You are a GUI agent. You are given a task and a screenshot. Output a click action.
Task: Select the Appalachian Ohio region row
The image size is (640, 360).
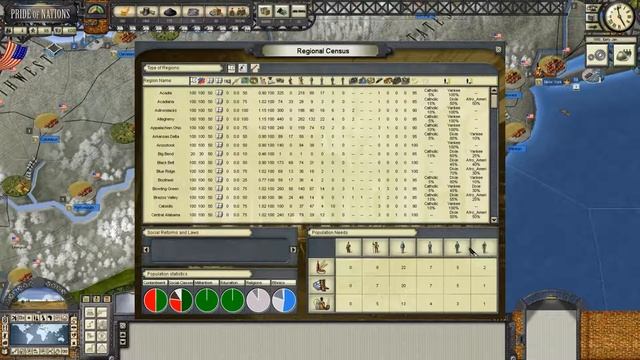tap(316, 128)
